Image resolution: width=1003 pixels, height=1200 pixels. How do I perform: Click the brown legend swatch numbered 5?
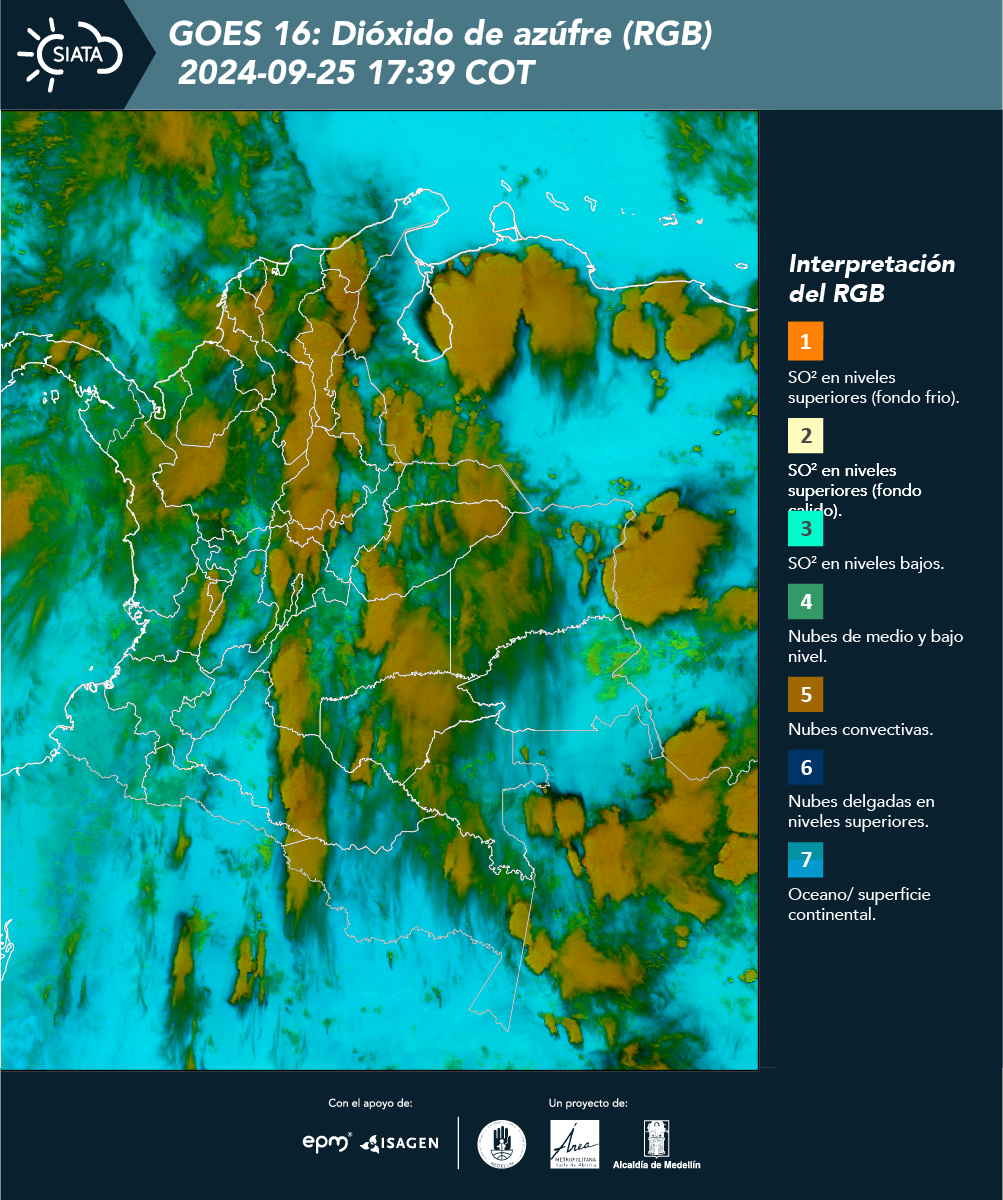[805, 693]
